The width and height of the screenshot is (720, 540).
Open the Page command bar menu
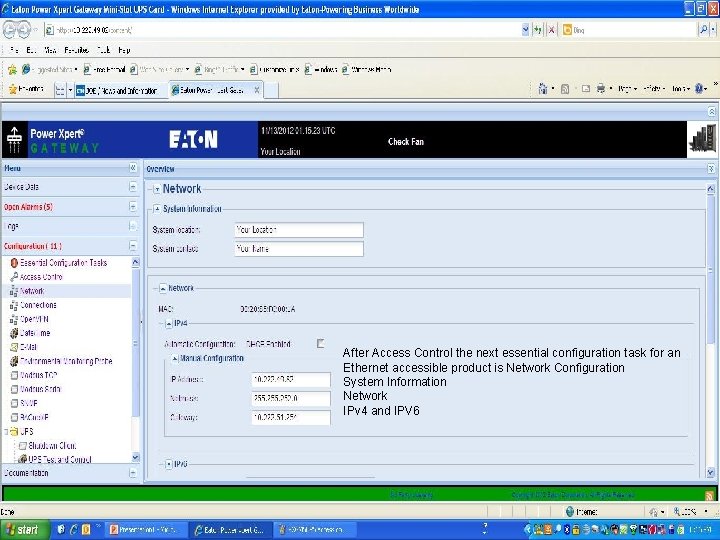click(627, 89)
